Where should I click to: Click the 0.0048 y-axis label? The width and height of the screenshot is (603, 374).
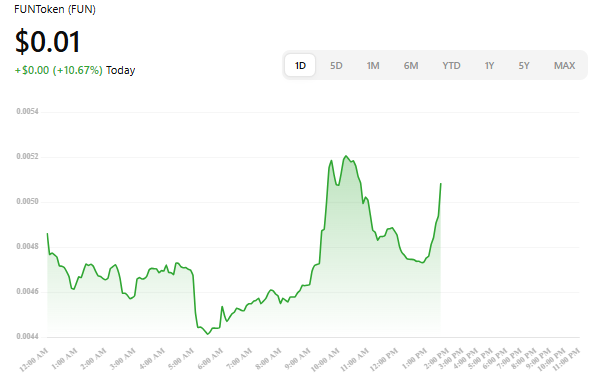pyautogui.click(x=27, y=246)
